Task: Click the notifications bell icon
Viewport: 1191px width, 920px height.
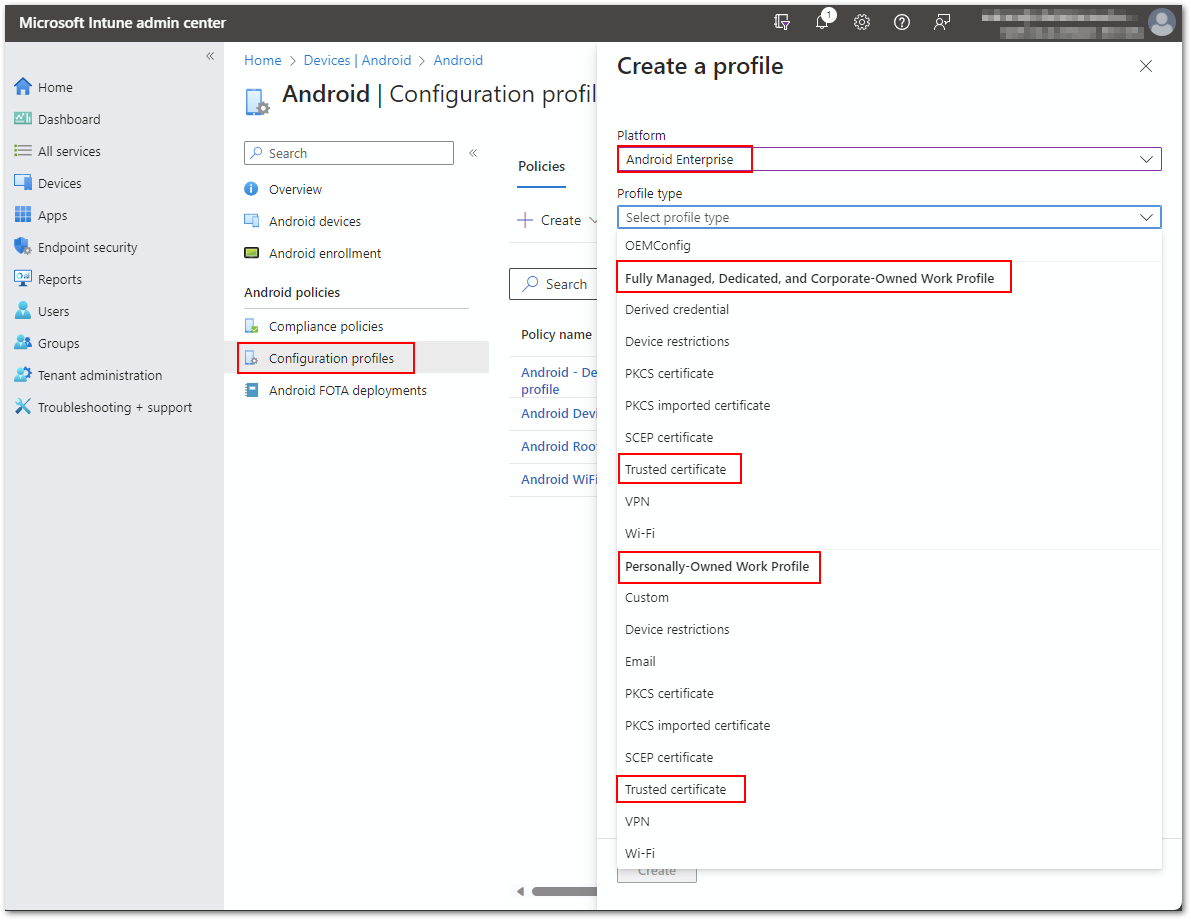Action: point(822,22)
